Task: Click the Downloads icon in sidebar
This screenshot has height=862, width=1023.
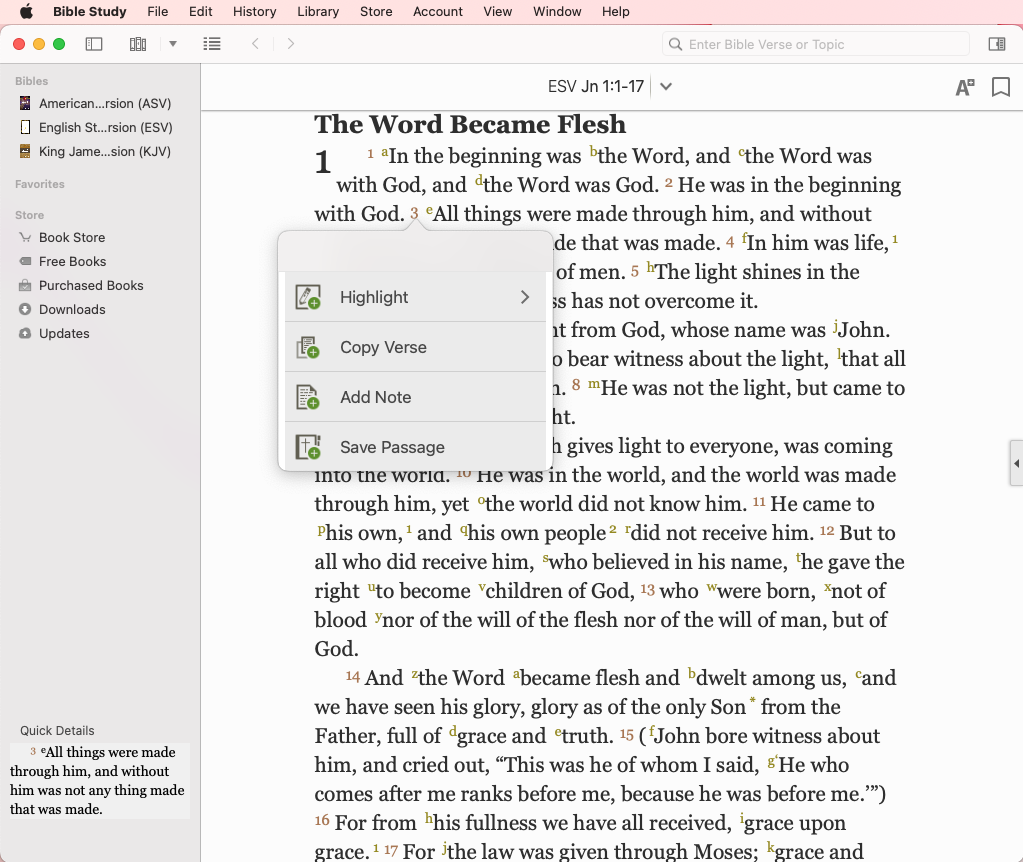Action: 25,309
